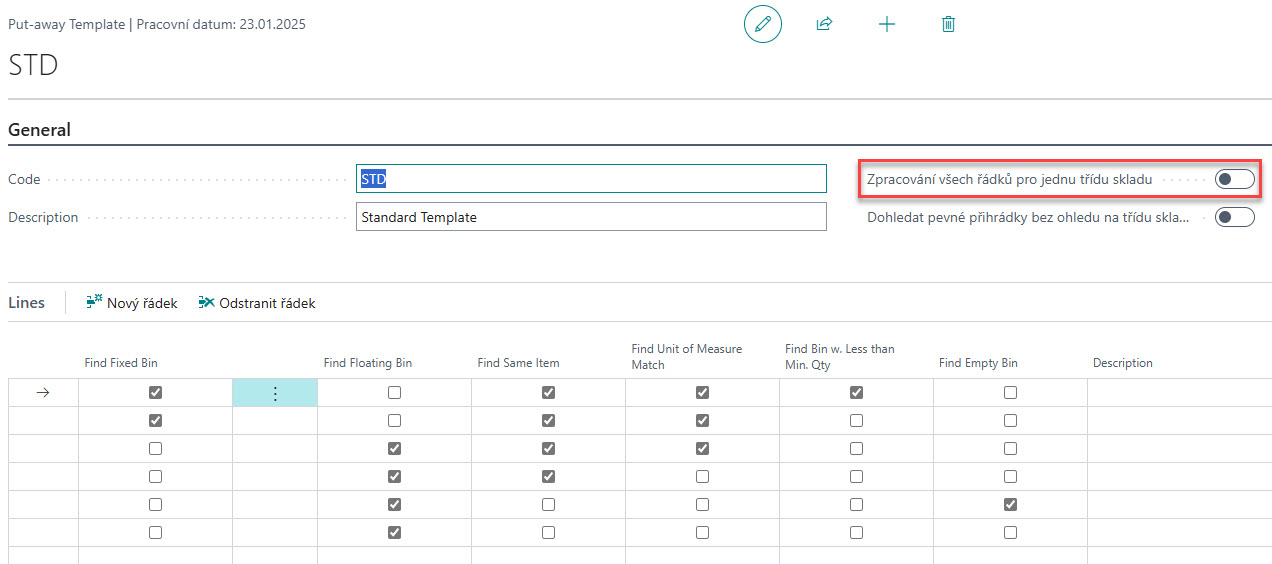
Task: Click the Odstranit řádek icon
Action: click(x=207, y=302)
